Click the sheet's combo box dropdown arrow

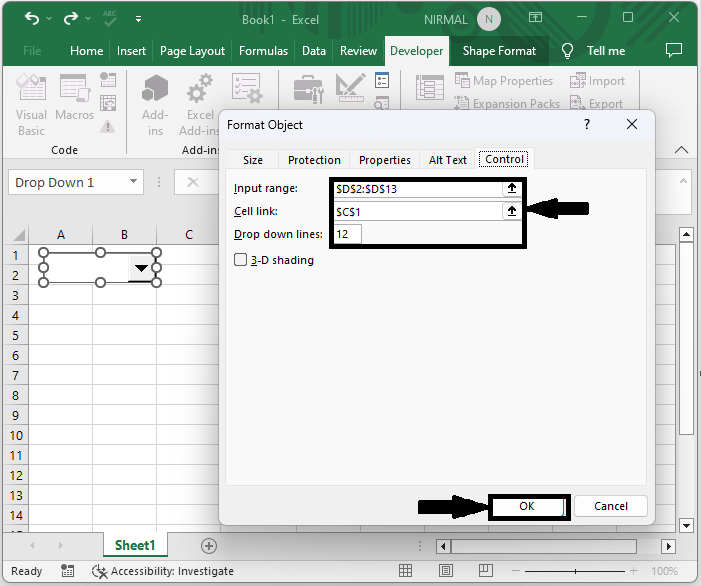pyautogui.click(x=141, y=268)
